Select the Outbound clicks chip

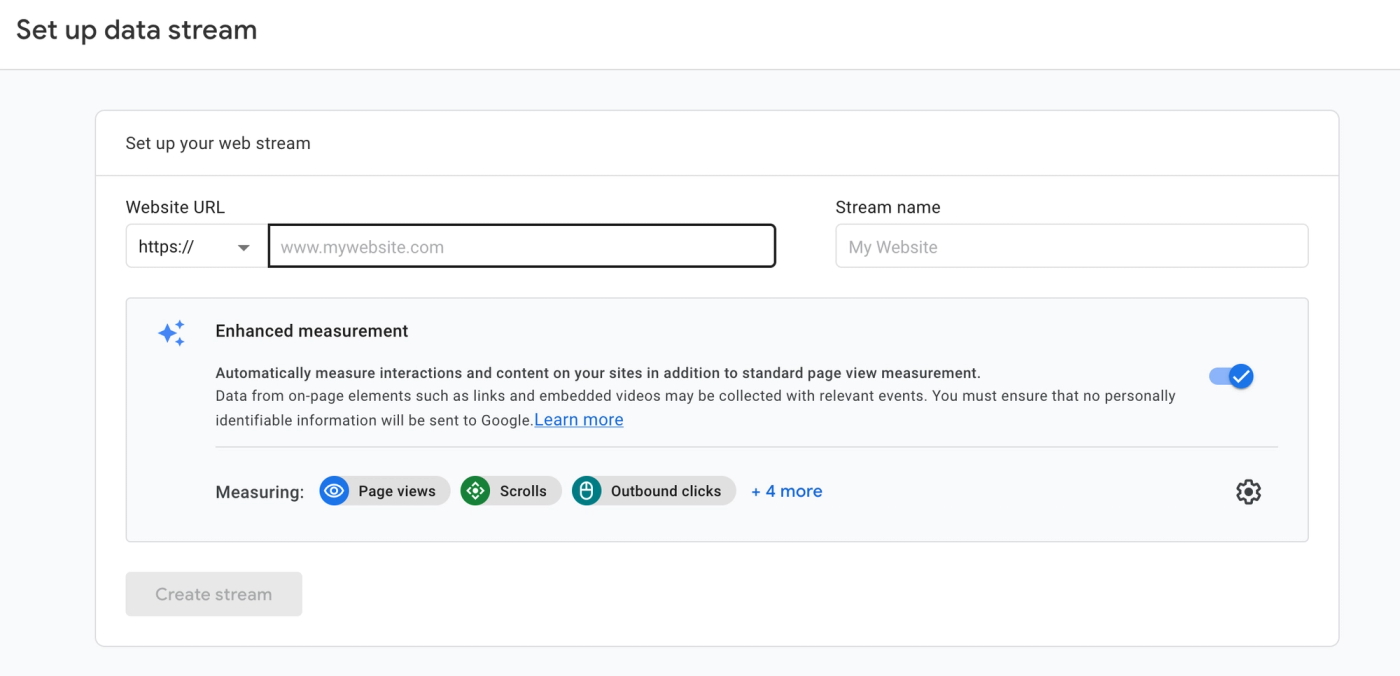[653, 490]
